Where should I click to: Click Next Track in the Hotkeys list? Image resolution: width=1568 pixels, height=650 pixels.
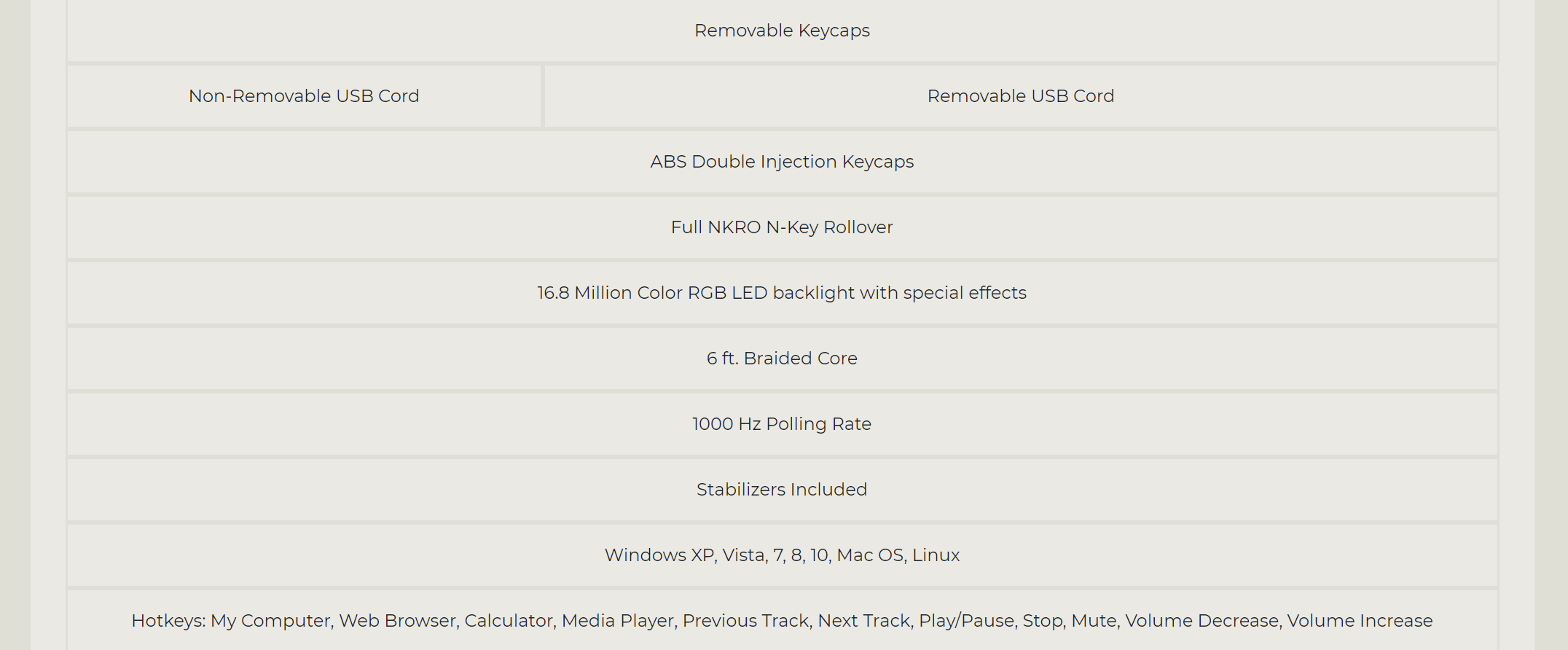(x=864, y=621)
